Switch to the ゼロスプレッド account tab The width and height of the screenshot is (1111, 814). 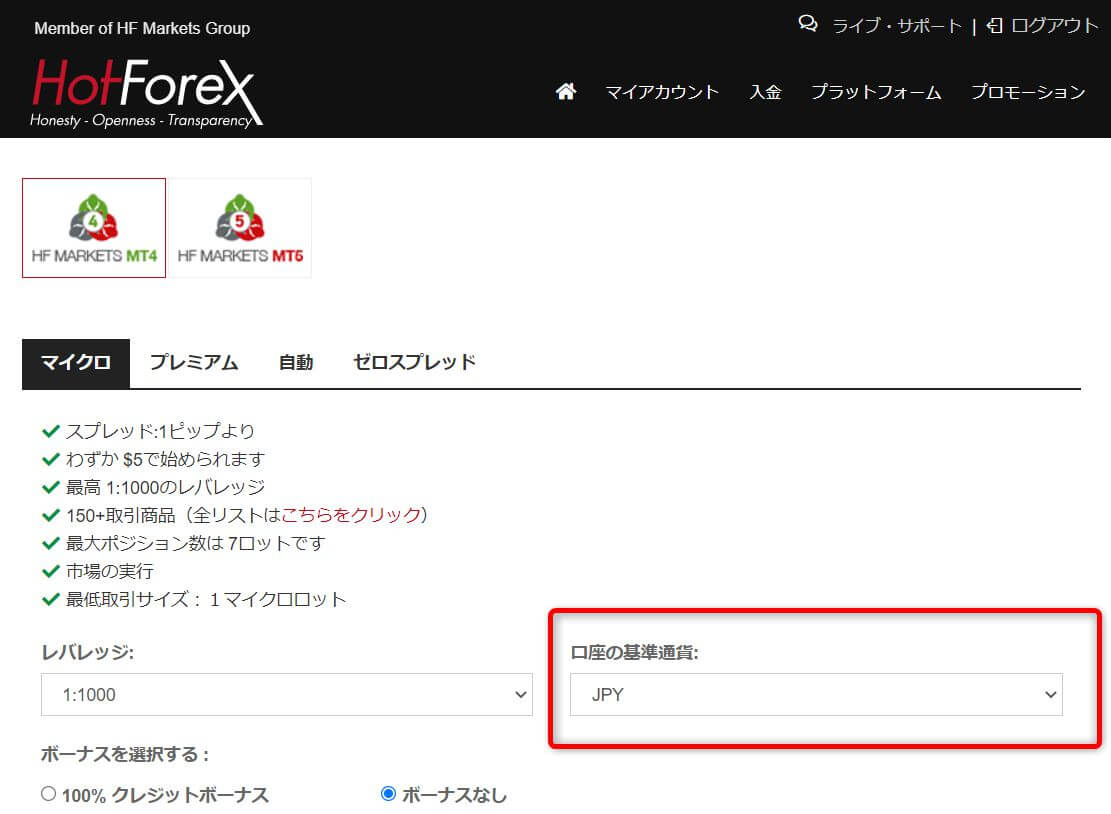click(414, 362)
